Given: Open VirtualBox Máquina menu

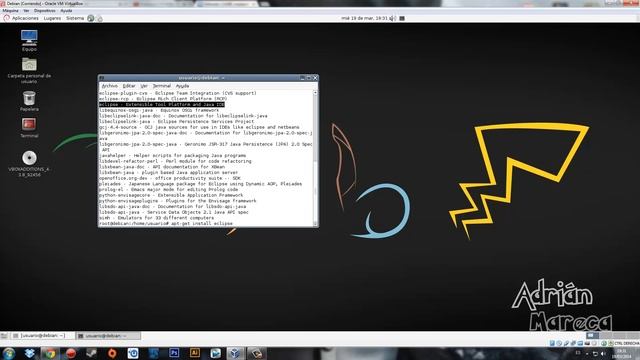Looking at the screenshot, I should click(11, 11).
